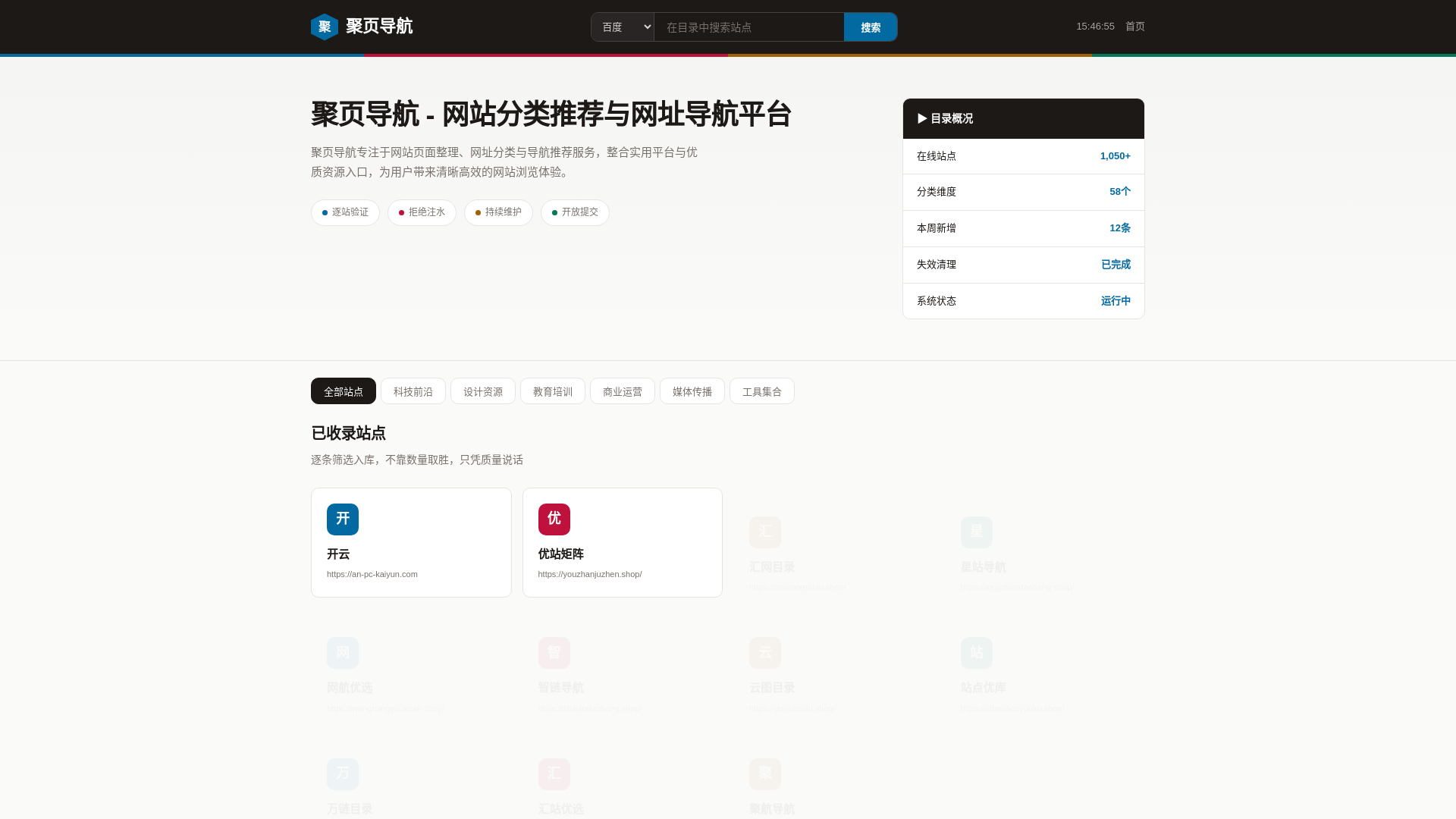
Task: Click the faded 网 icon of 网航优选
Action: 343,653
